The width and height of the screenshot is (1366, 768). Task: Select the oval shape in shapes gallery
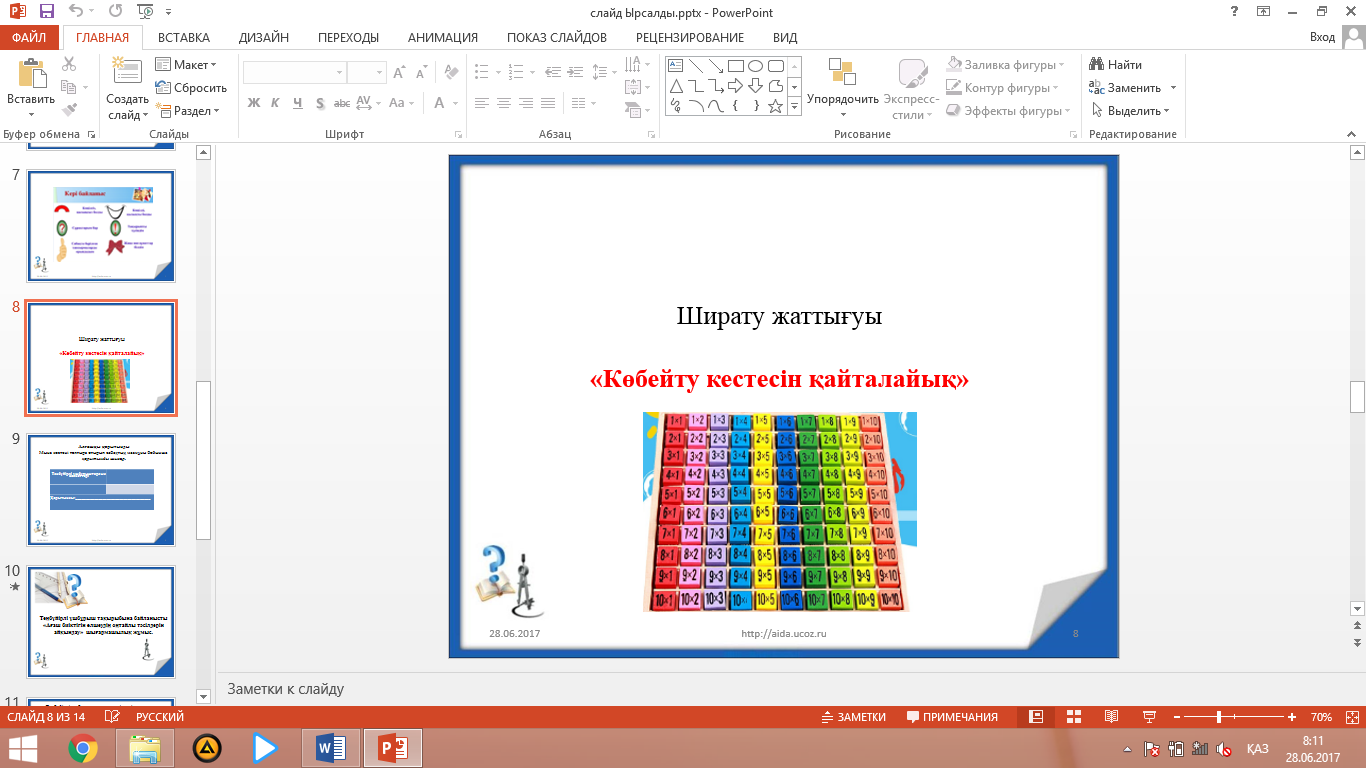pos(755,66)
